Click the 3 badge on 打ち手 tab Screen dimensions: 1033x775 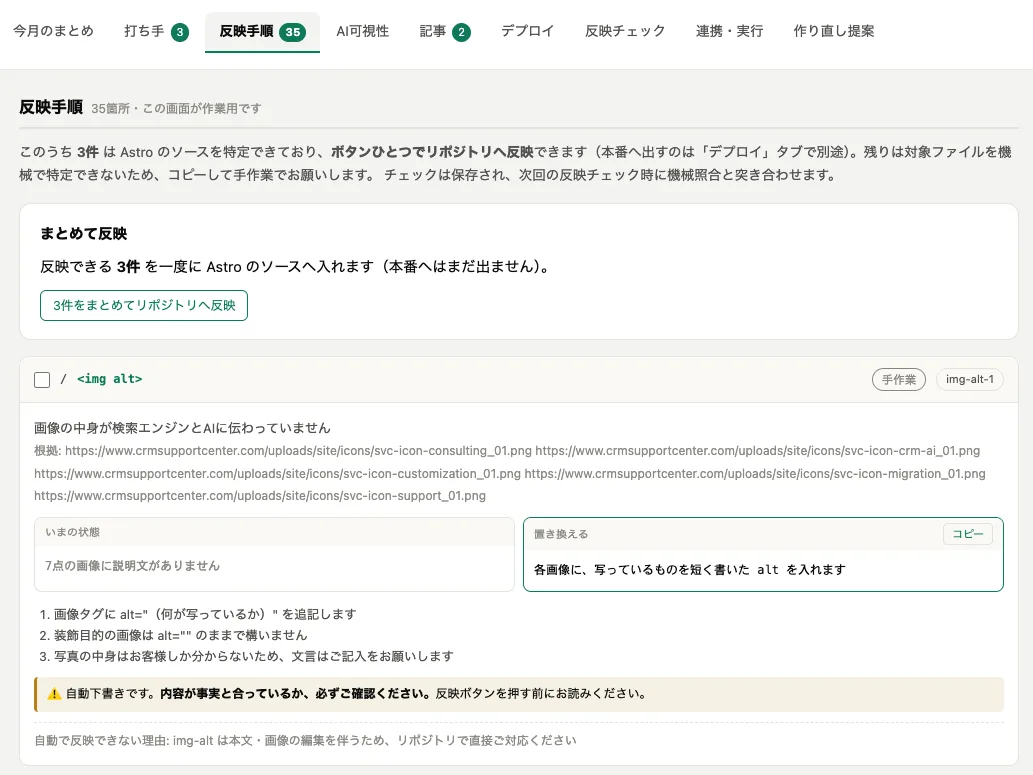click(180, 32)
